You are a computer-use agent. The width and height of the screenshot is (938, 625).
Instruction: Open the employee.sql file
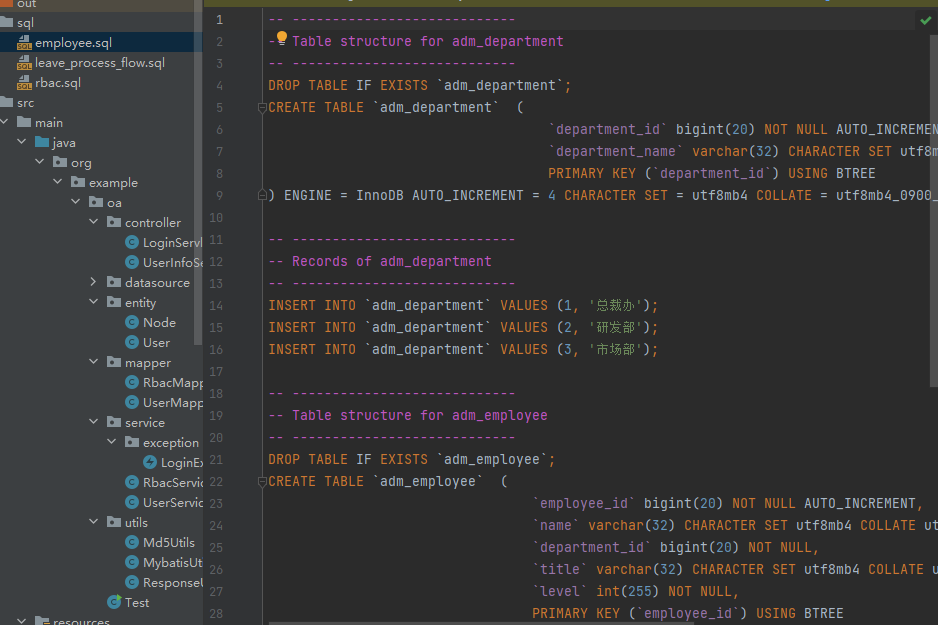73,43
